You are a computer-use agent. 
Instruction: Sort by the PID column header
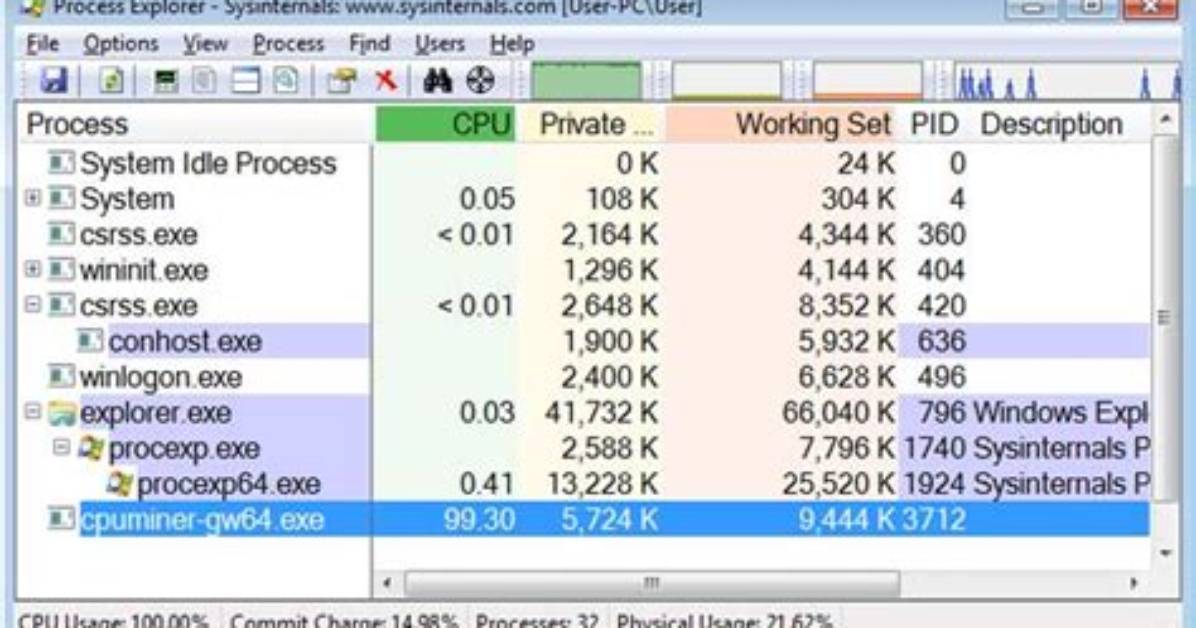934,124
